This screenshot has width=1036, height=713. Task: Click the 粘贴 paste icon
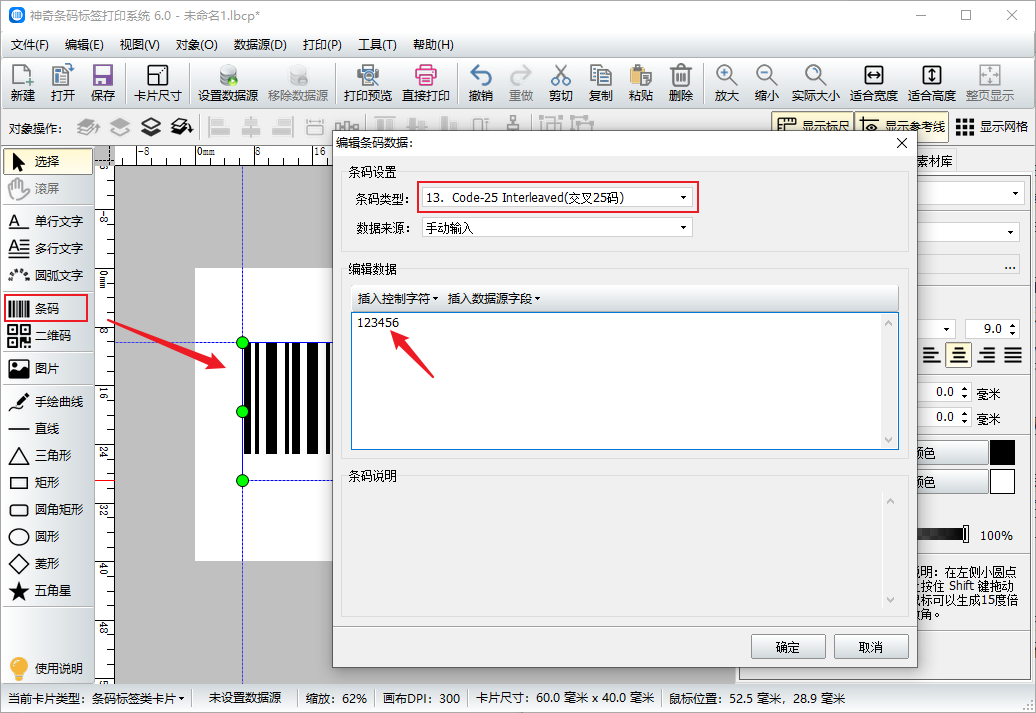[x=641, y=83]
